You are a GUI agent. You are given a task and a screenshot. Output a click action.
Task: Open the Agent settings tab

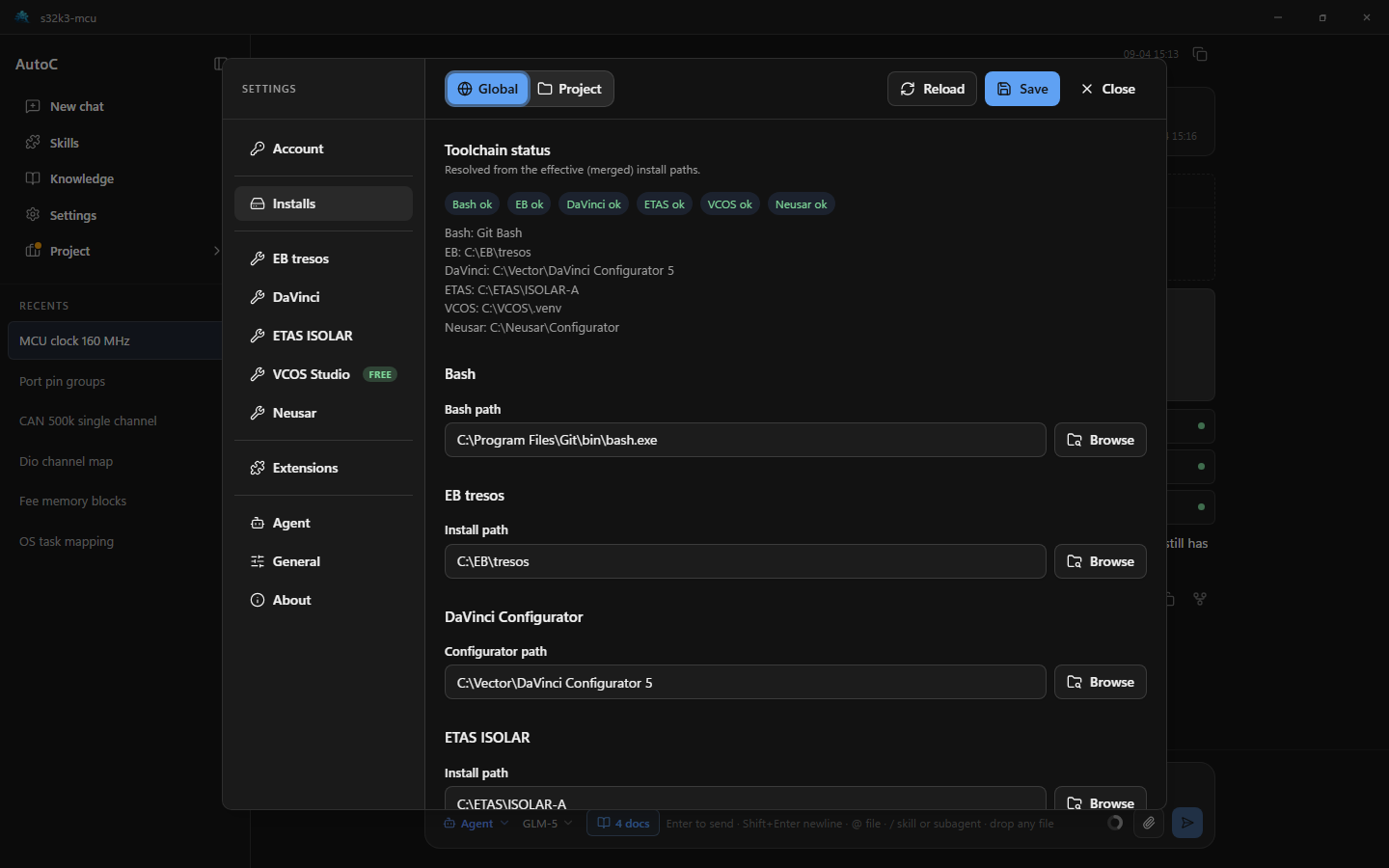coord(323,523)
